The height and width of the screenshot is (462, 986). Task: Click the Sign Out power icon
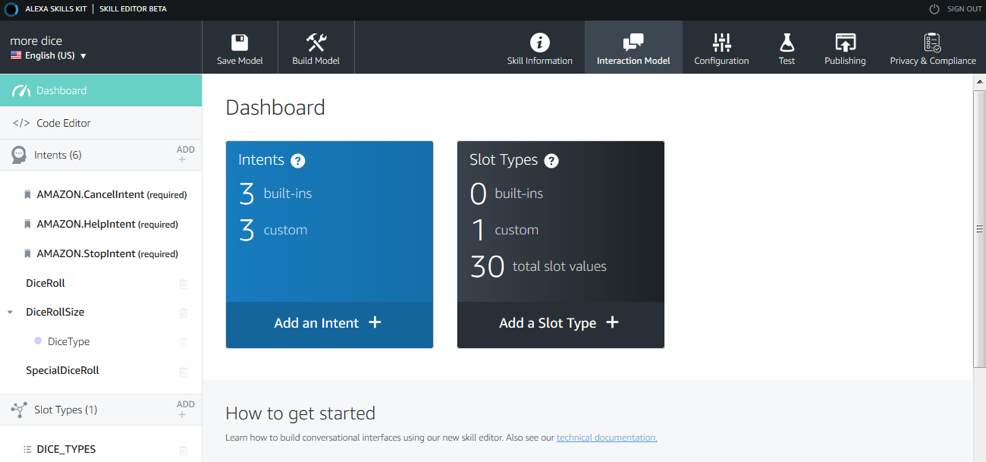934,9
